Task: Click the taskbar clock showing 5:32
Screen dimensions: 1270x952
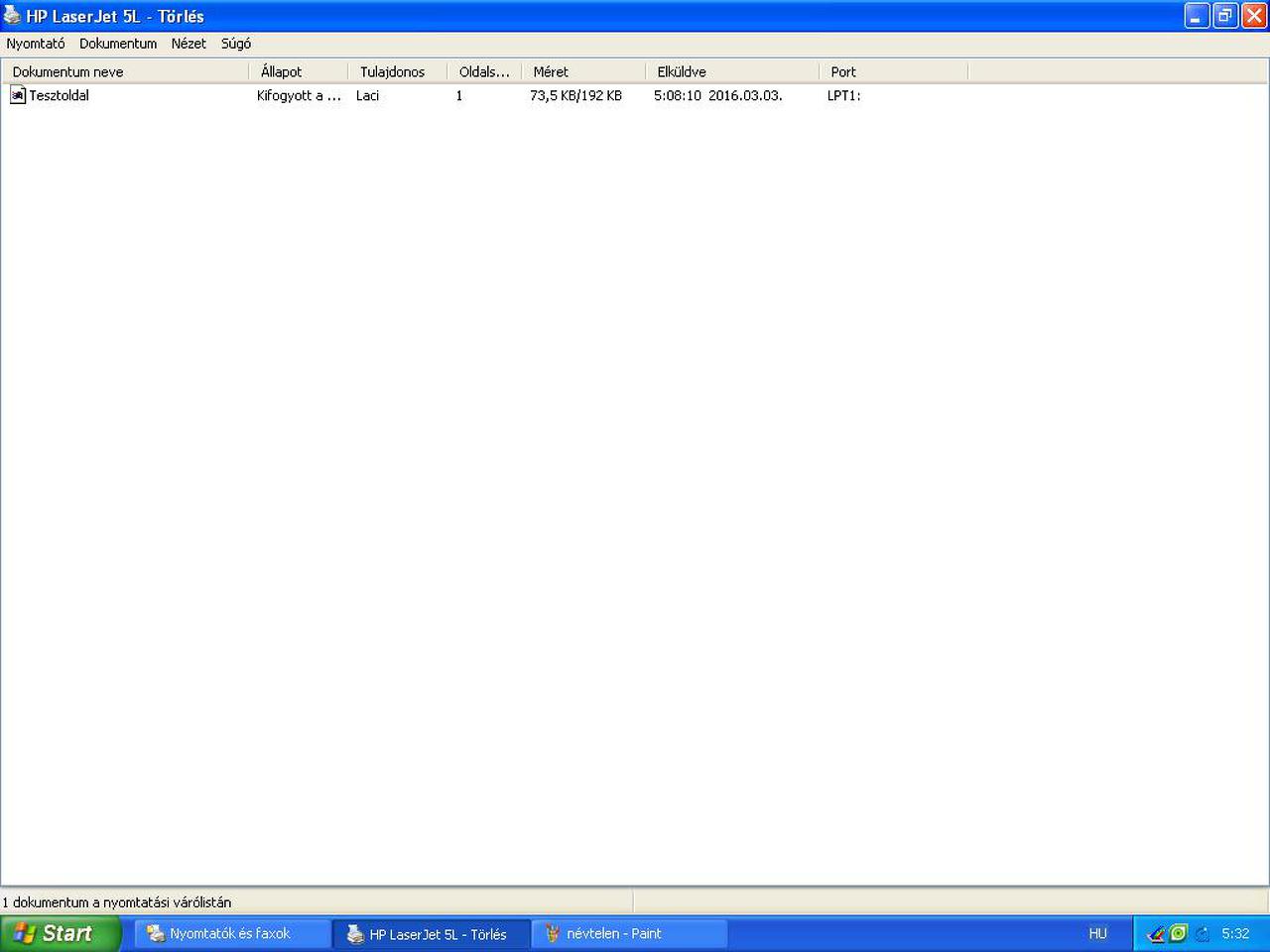Action: pos(1235,933)
